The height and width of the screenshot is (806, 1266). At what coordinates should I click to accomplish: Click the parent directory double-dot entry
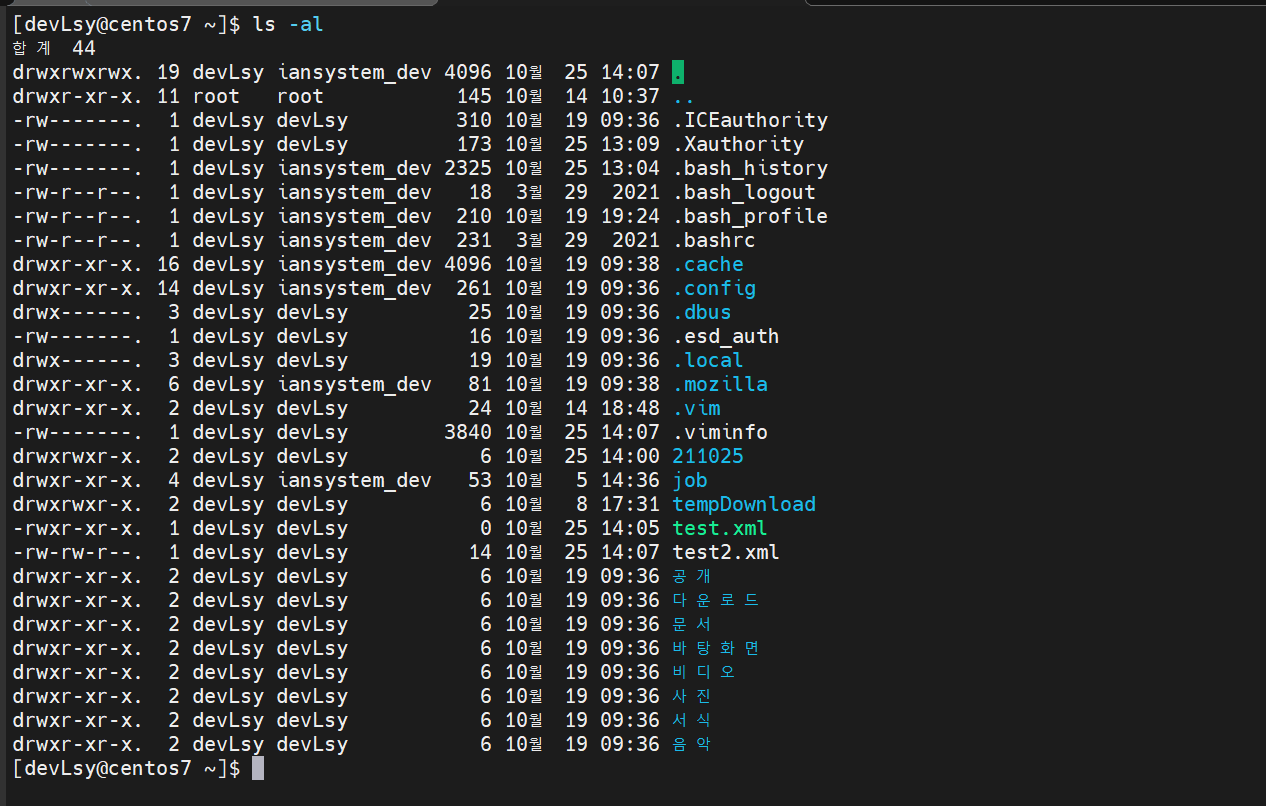[684, 98]
